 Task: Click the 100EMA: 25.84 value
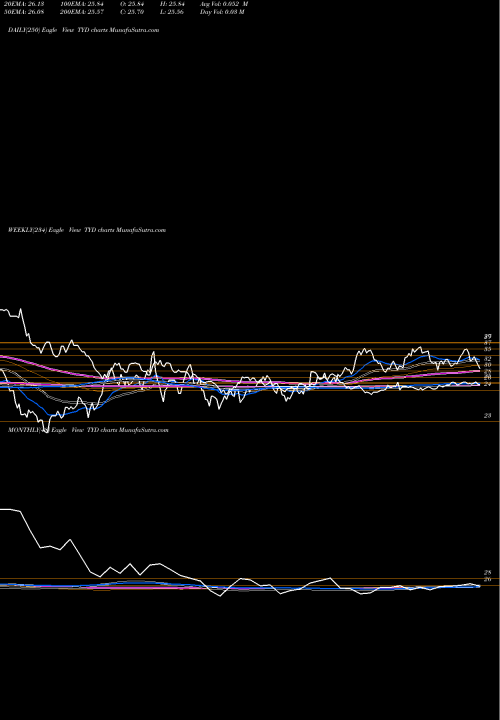[x=81, y=4]
